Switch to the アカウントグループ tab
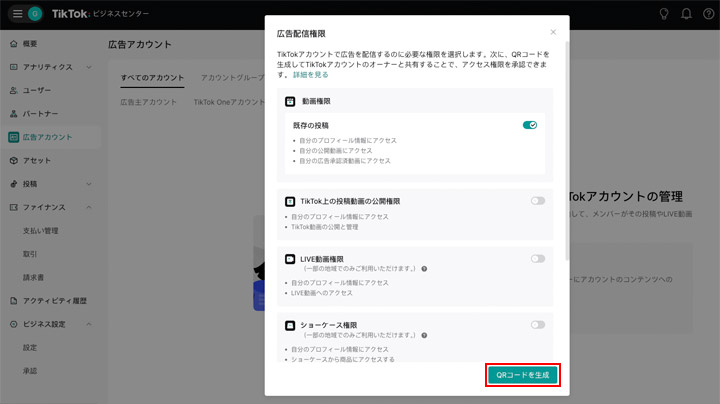Image resolution: width=720 pixels, height=404 pixels. [x=232, y=78]
